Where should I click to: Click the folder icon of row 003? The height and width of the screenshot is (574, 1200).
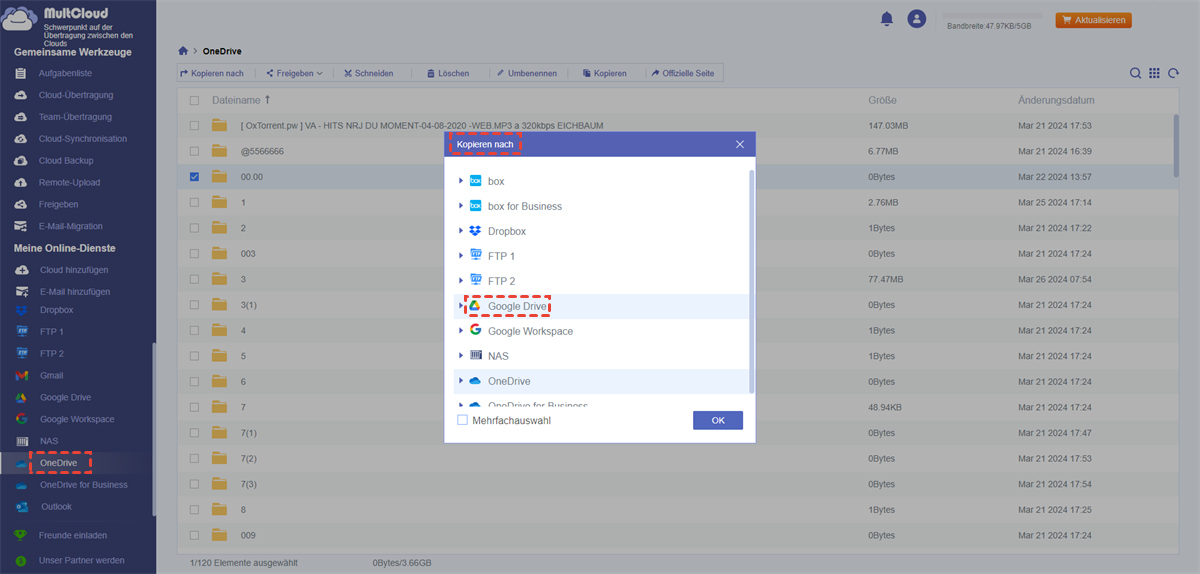[220, 254]
